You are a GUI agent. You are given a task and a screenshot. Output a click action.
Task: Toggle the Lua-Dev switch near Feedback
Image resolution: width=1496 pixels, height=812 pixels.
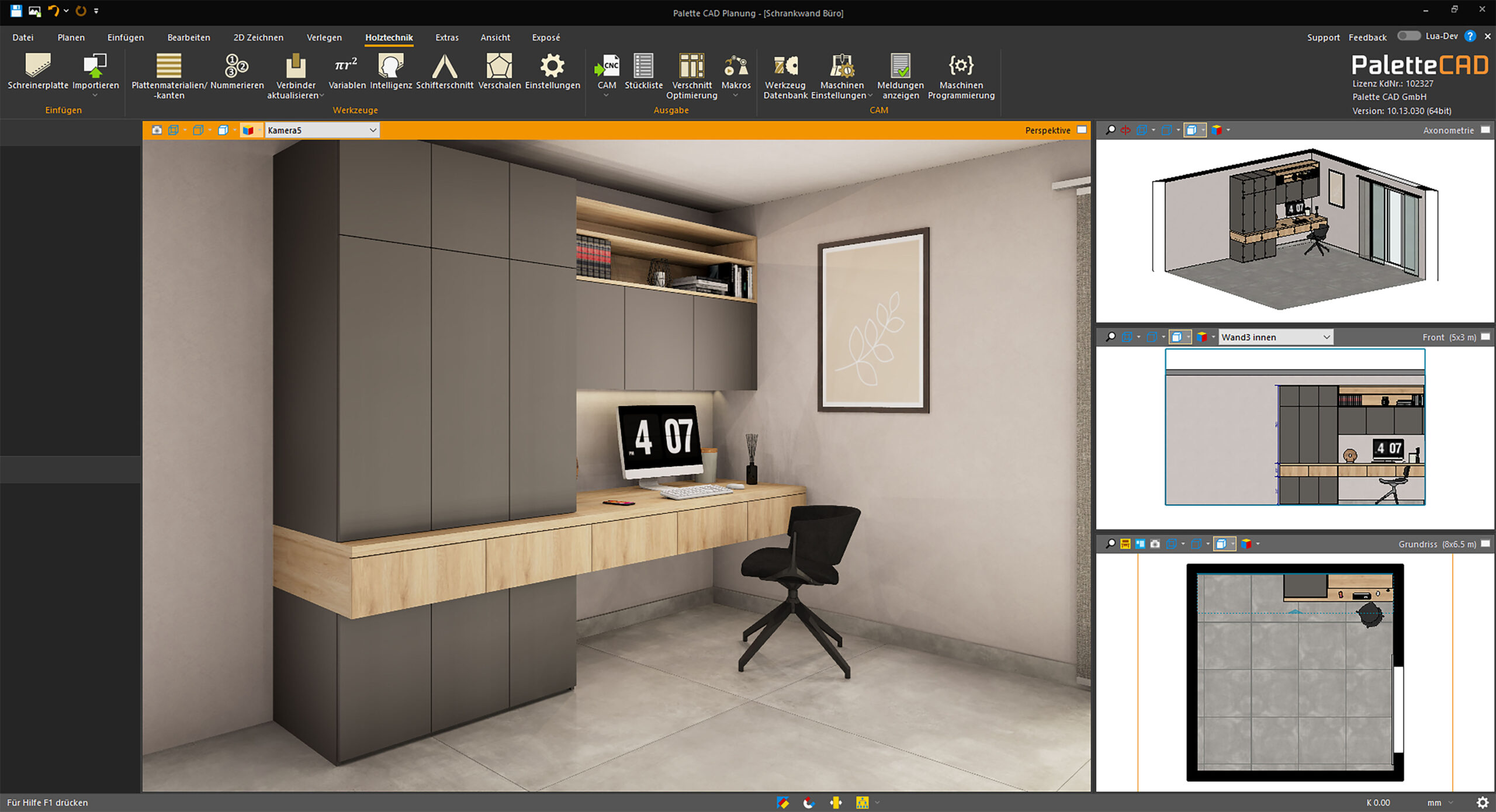1409,36
